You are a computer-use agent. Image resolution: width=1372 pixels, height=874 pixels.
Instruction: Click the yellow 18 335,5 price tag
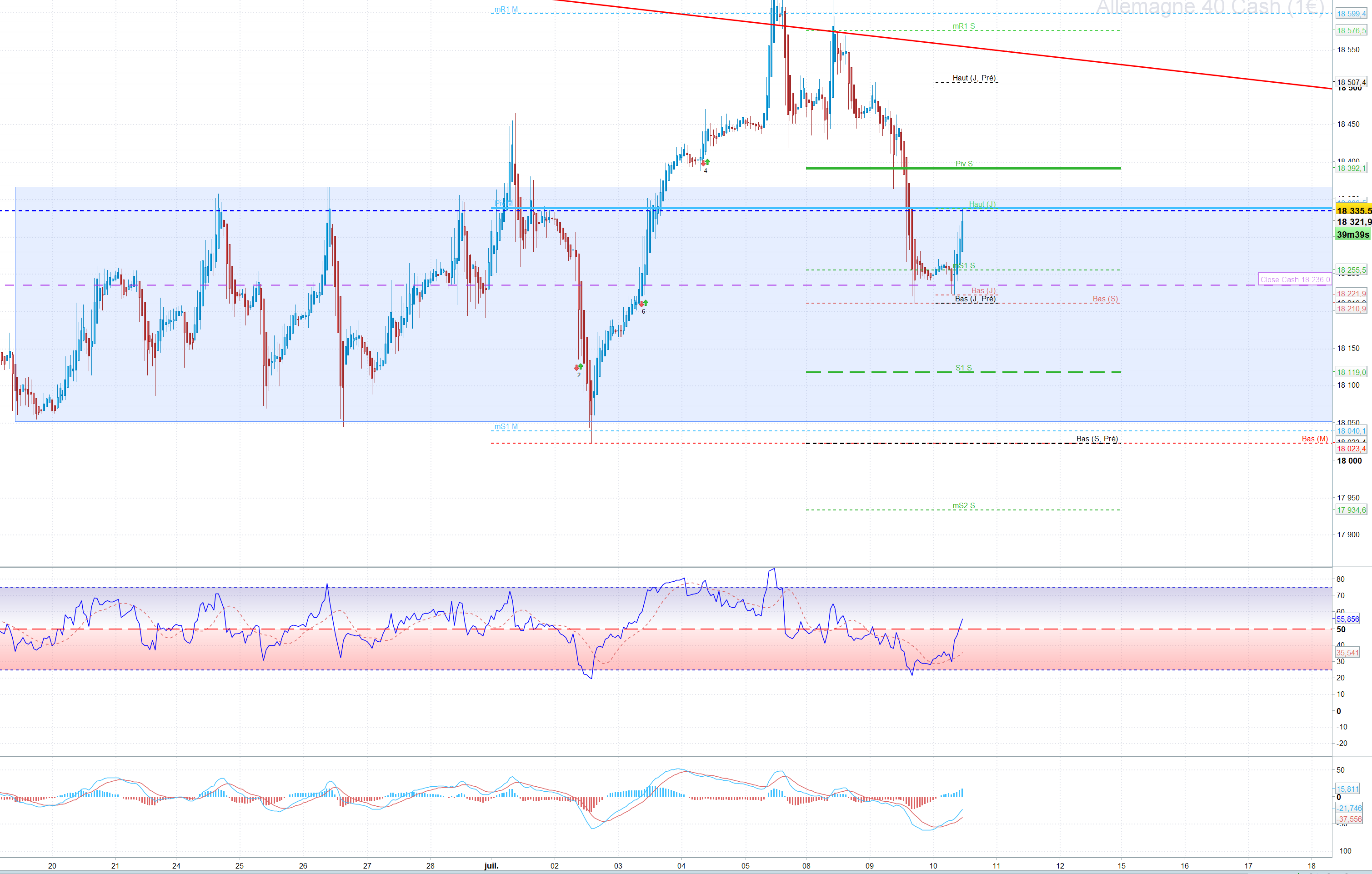pos(1353,211)
